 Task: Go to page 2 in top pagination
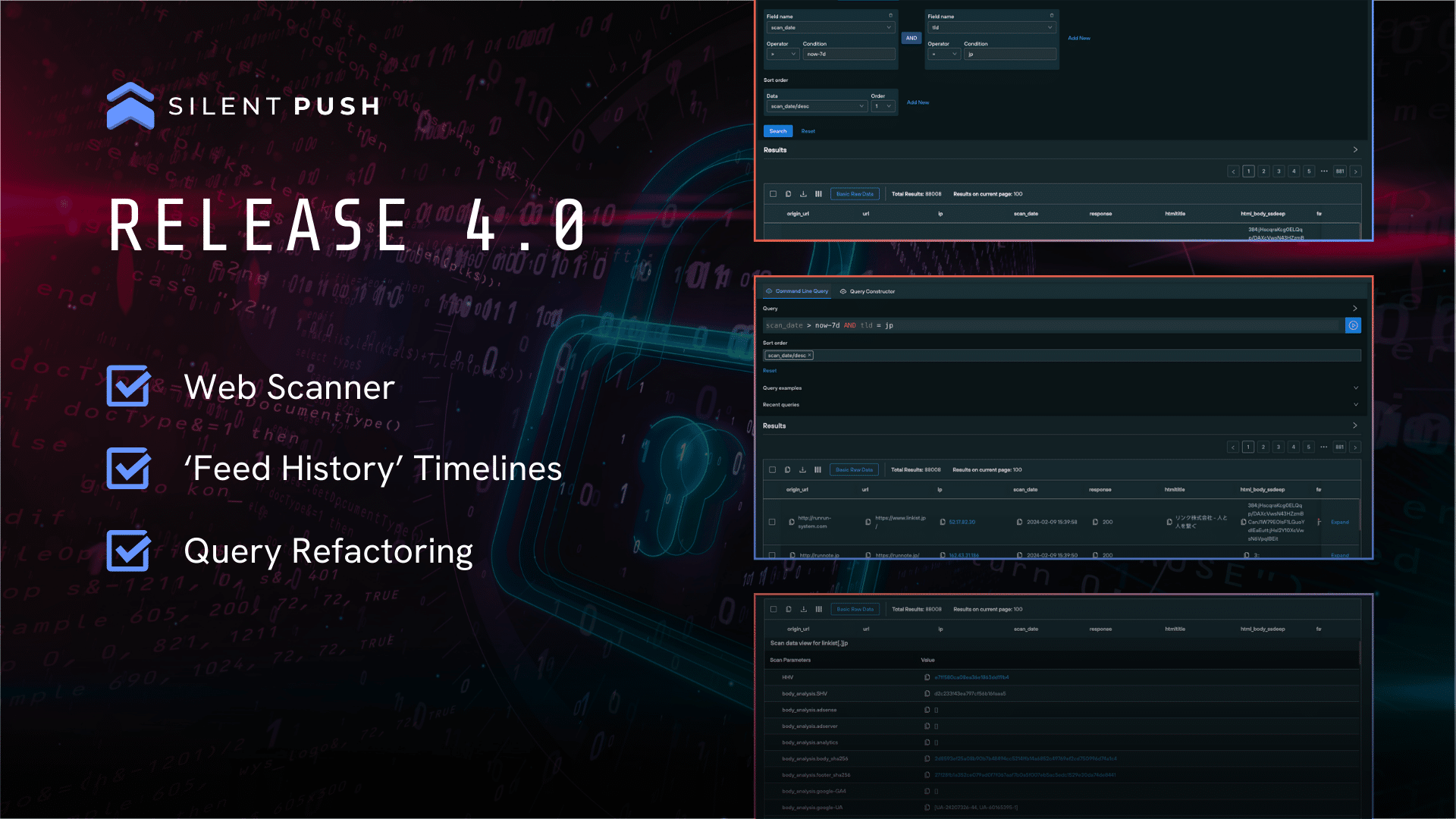coord(1263,171)
